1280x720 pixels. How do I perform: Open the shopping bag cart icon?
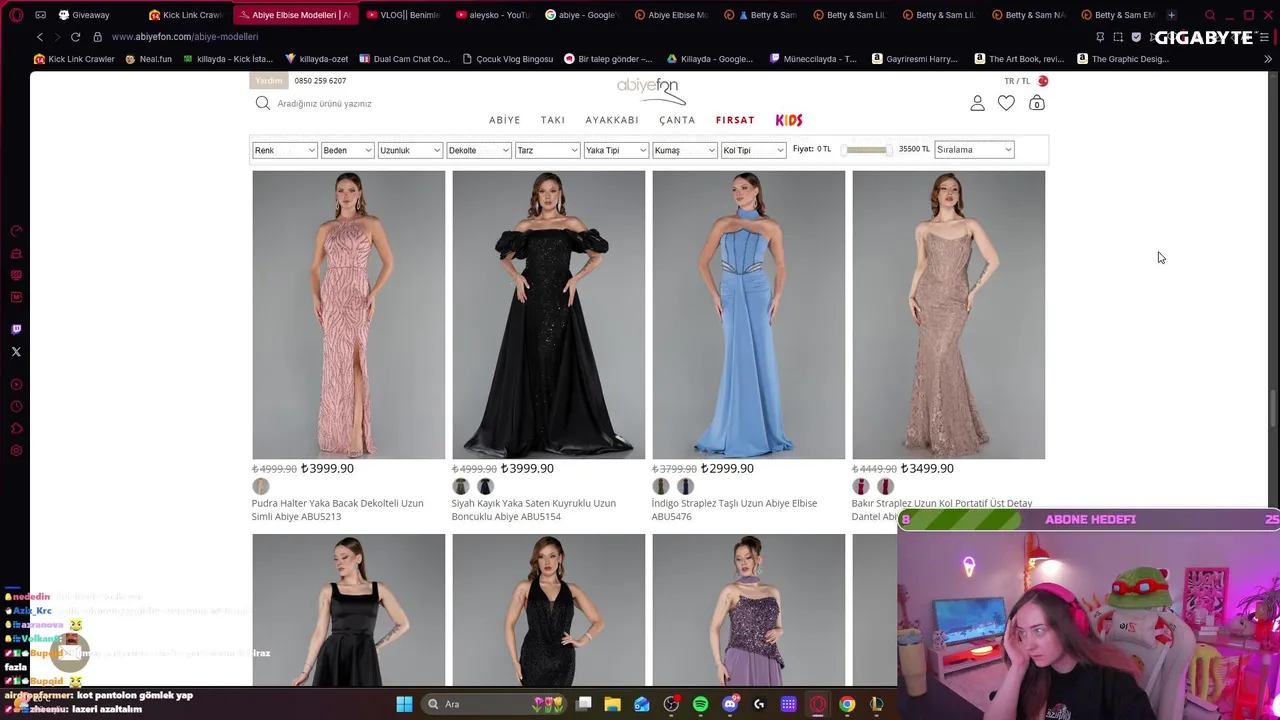point(1037,103)
